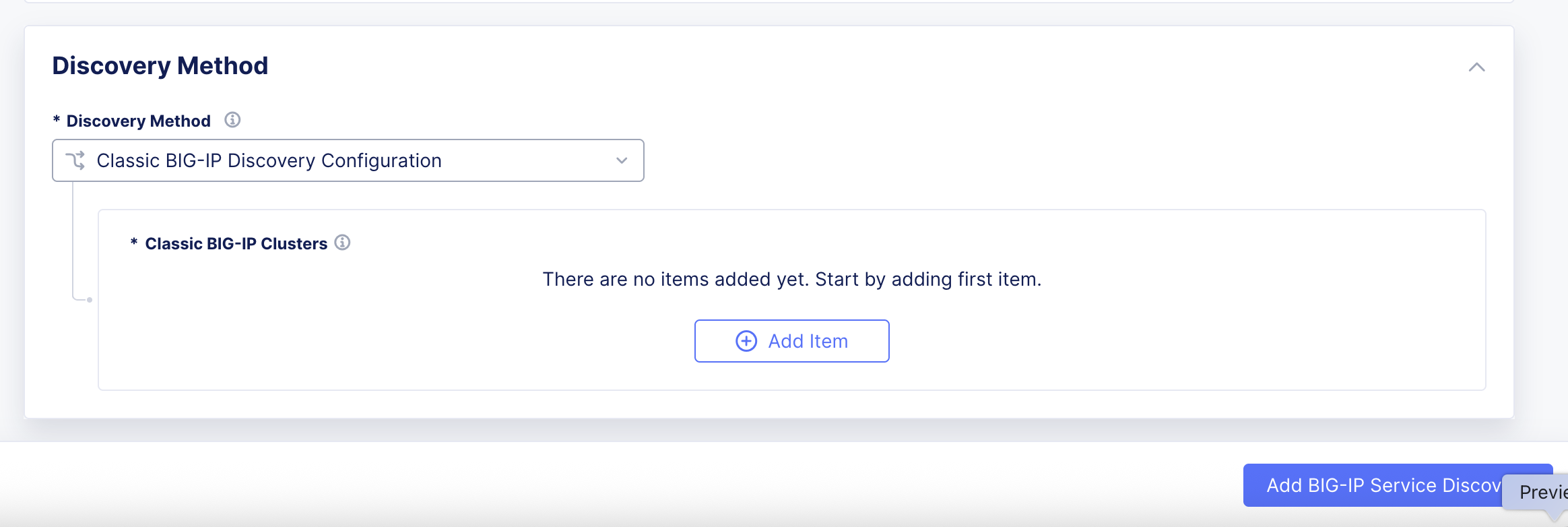The height and width of the screenshot is (527, 1568).
Task: Click the 'no items added yet' message
Action: point(792,279)
